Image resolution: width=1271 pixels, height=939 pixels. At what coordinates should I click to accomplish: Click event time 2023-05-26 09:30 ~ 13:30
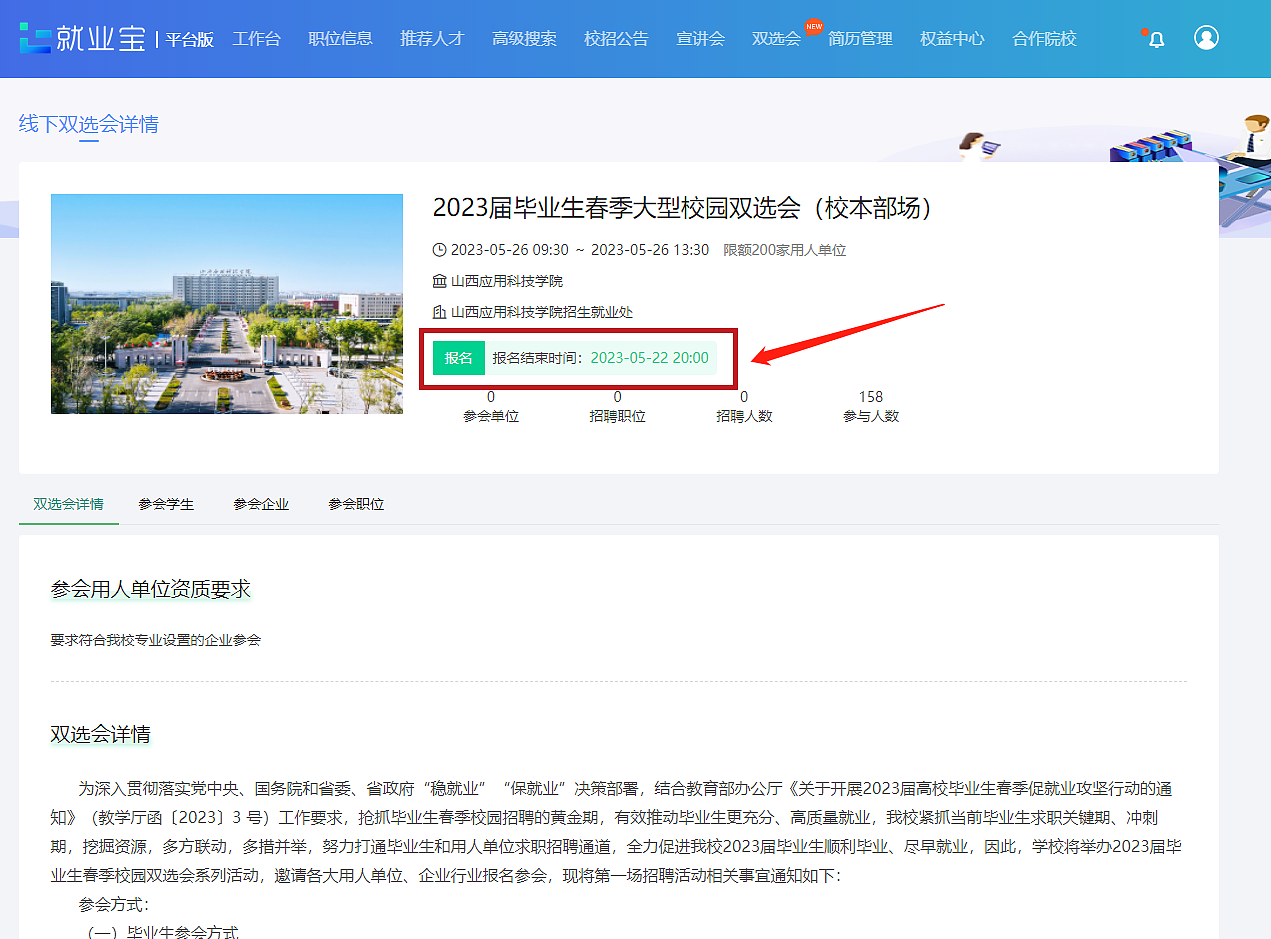(x=580, y=250)
